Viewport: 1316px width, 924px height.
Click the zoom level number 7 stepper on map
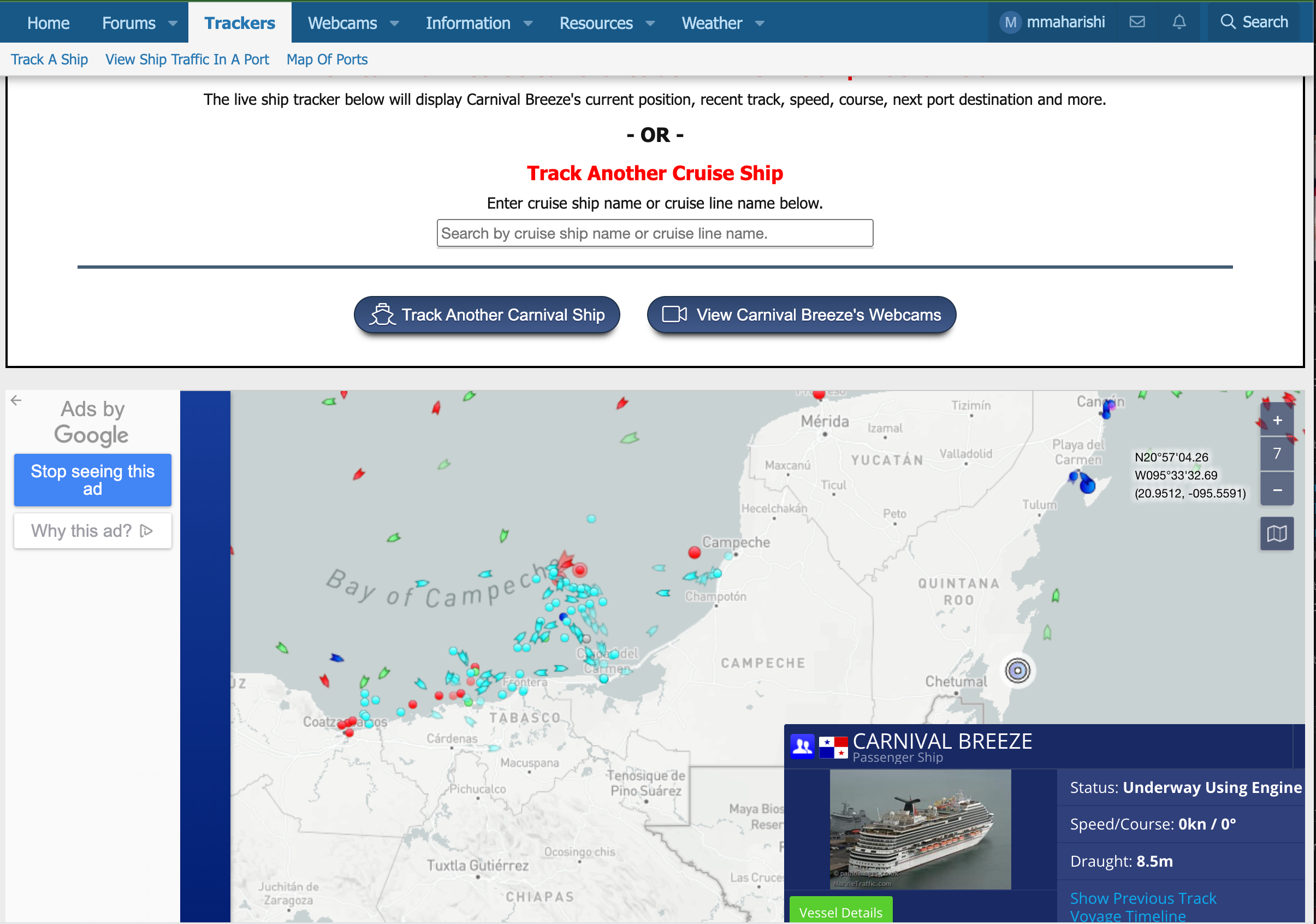(1277, 454)
